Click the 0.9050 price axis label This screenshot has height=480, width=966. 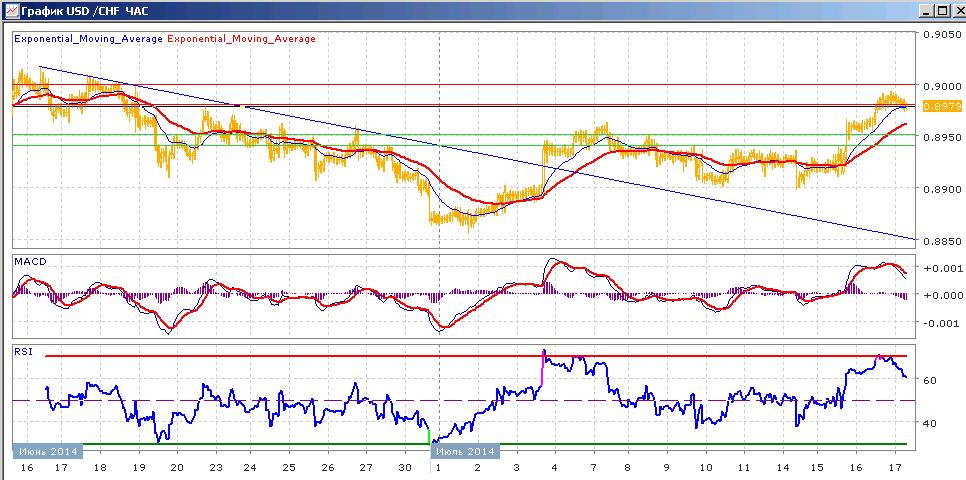click(943, 34)
